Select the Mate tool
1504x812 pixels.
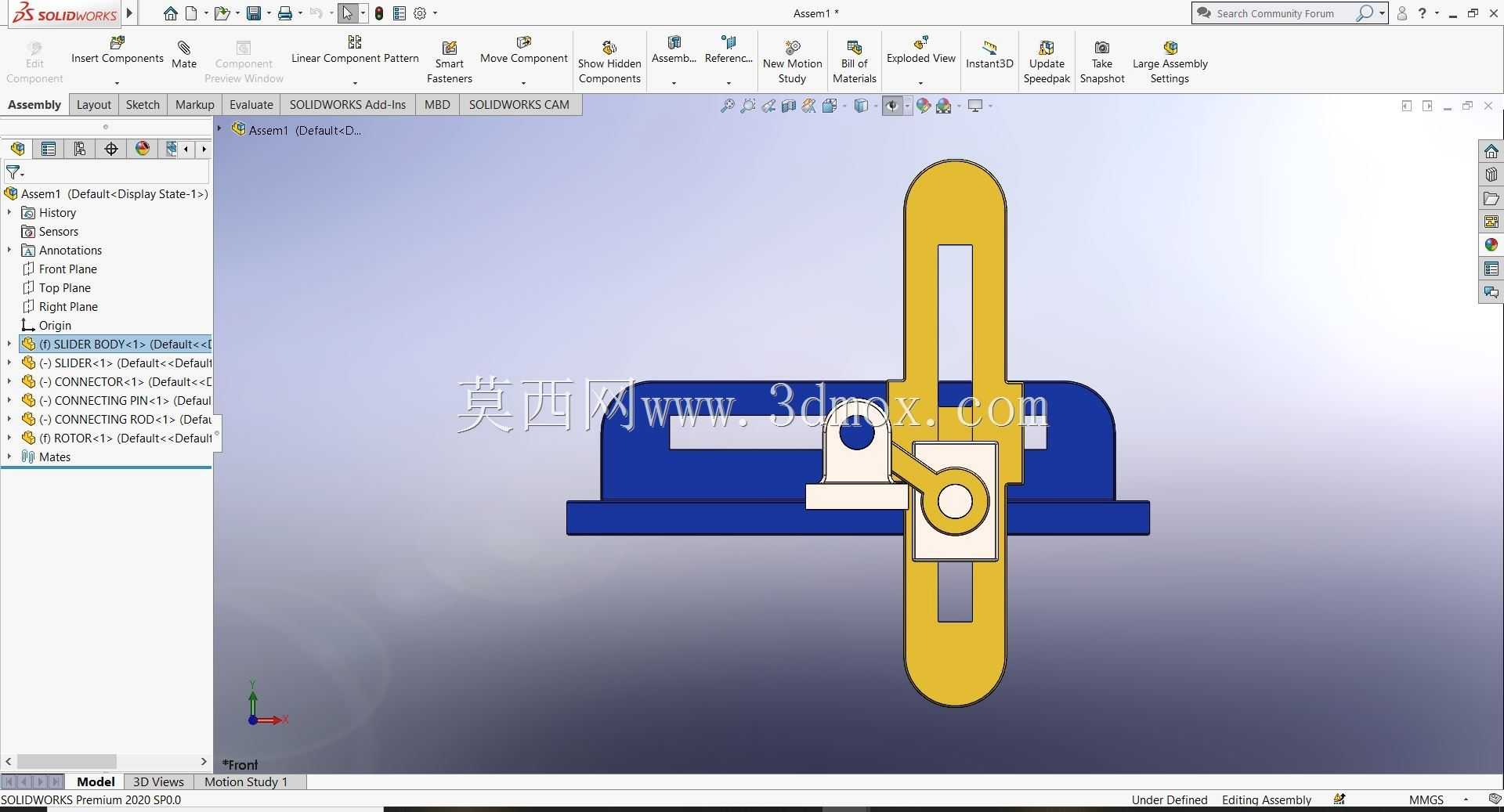[184, 55]
